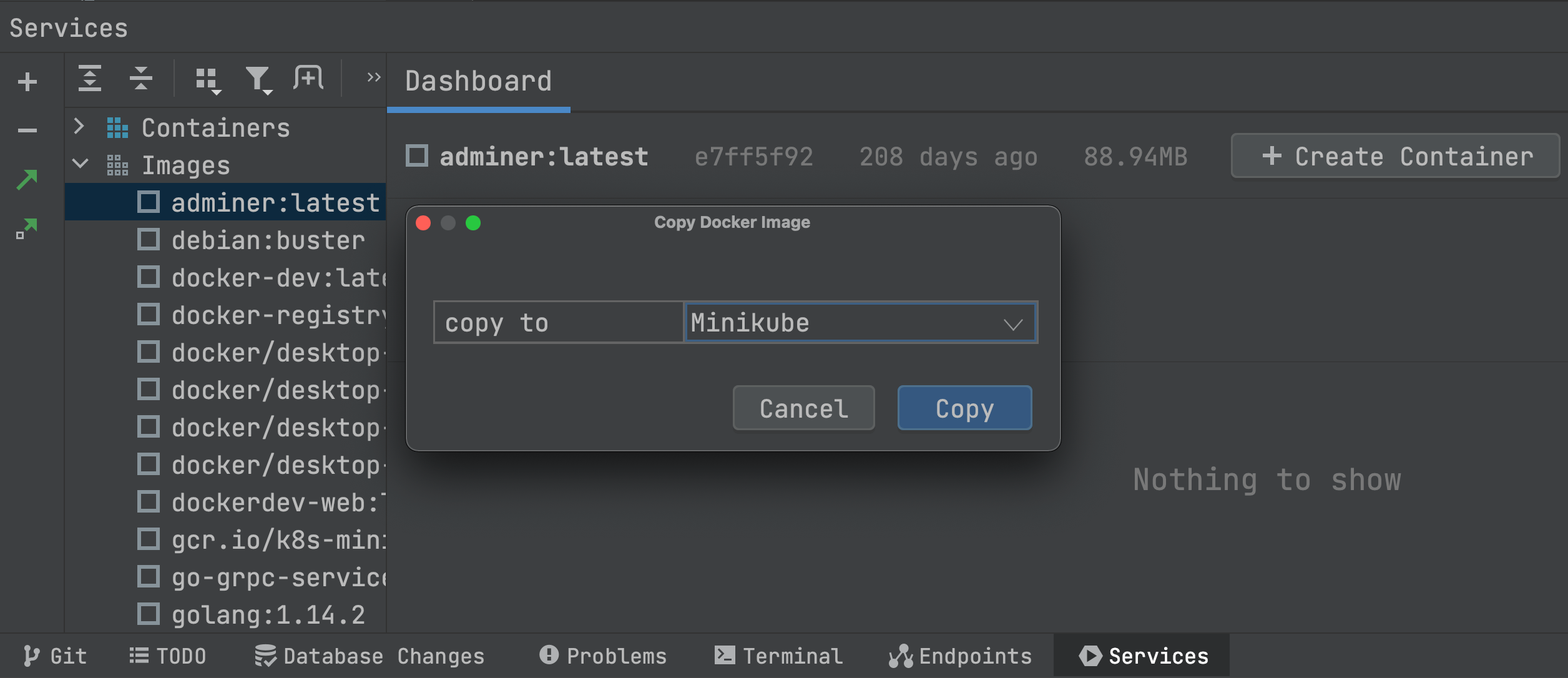Image resolution: width=1568 pixels, height=678 pixels.
Task: Check the golang:1.14.2 image checkbox
Action: (x=149, y=614)
